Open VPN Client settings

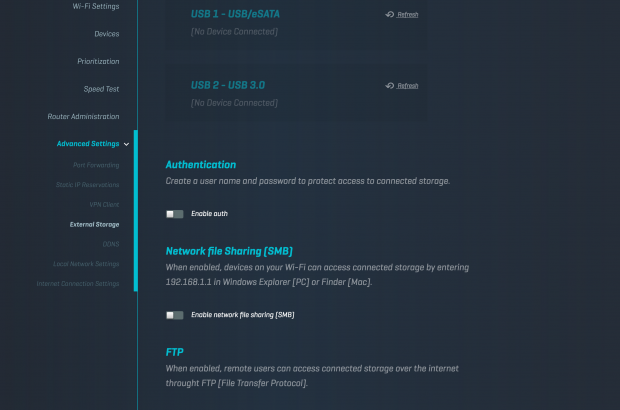[104, 204]
